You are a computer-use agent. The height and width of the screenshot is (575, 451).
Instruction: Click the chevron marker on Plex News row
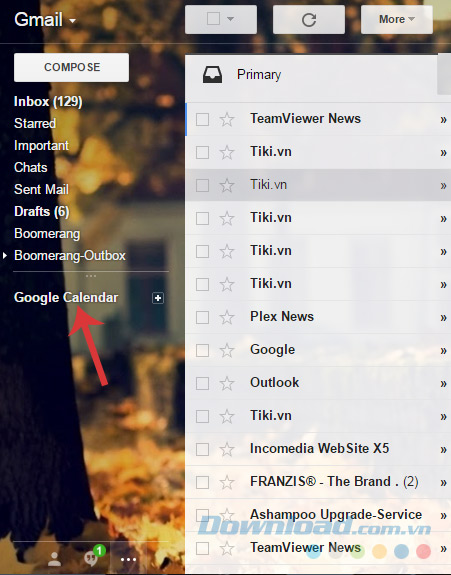443,318
